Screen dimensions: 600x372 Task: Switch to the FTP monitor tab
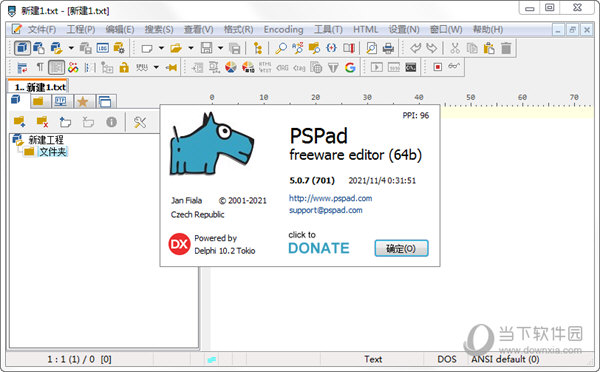click(61, 101)
